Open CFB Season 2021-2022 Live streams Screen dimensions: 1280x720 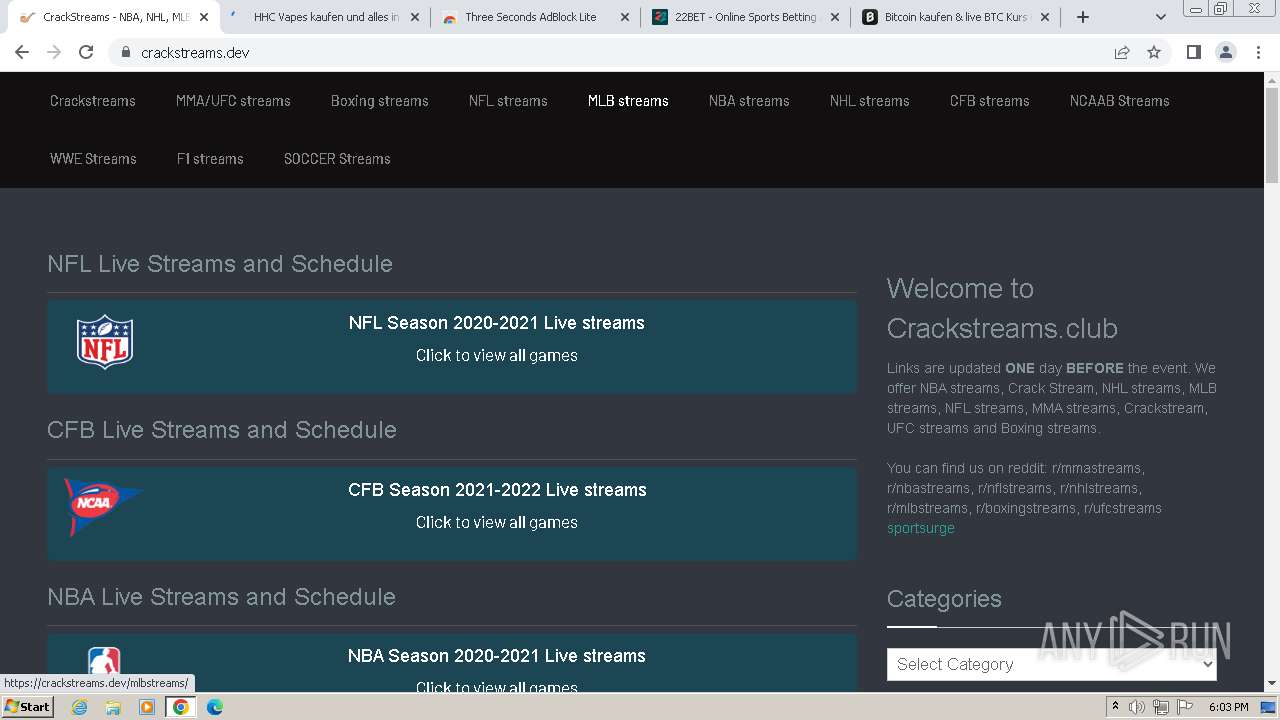(497, 490)
